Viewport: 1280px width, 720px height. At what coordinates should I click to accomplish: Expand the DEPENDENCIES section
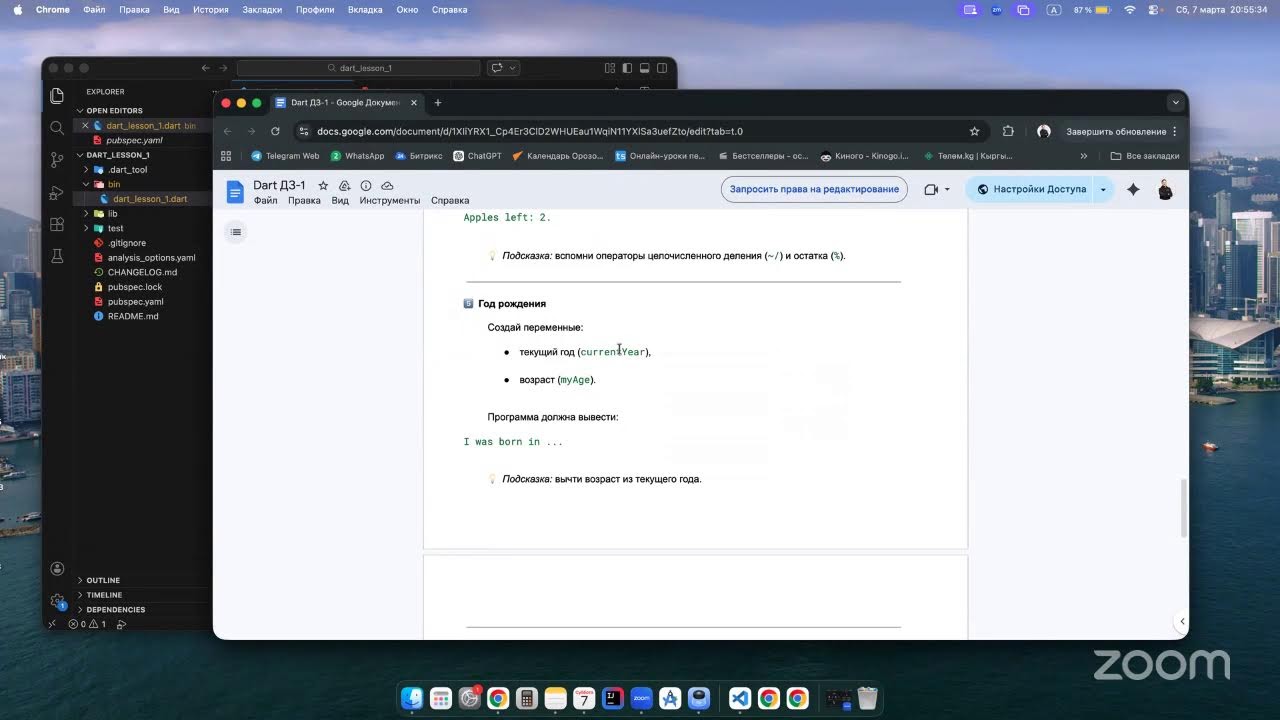pos(115,609)
